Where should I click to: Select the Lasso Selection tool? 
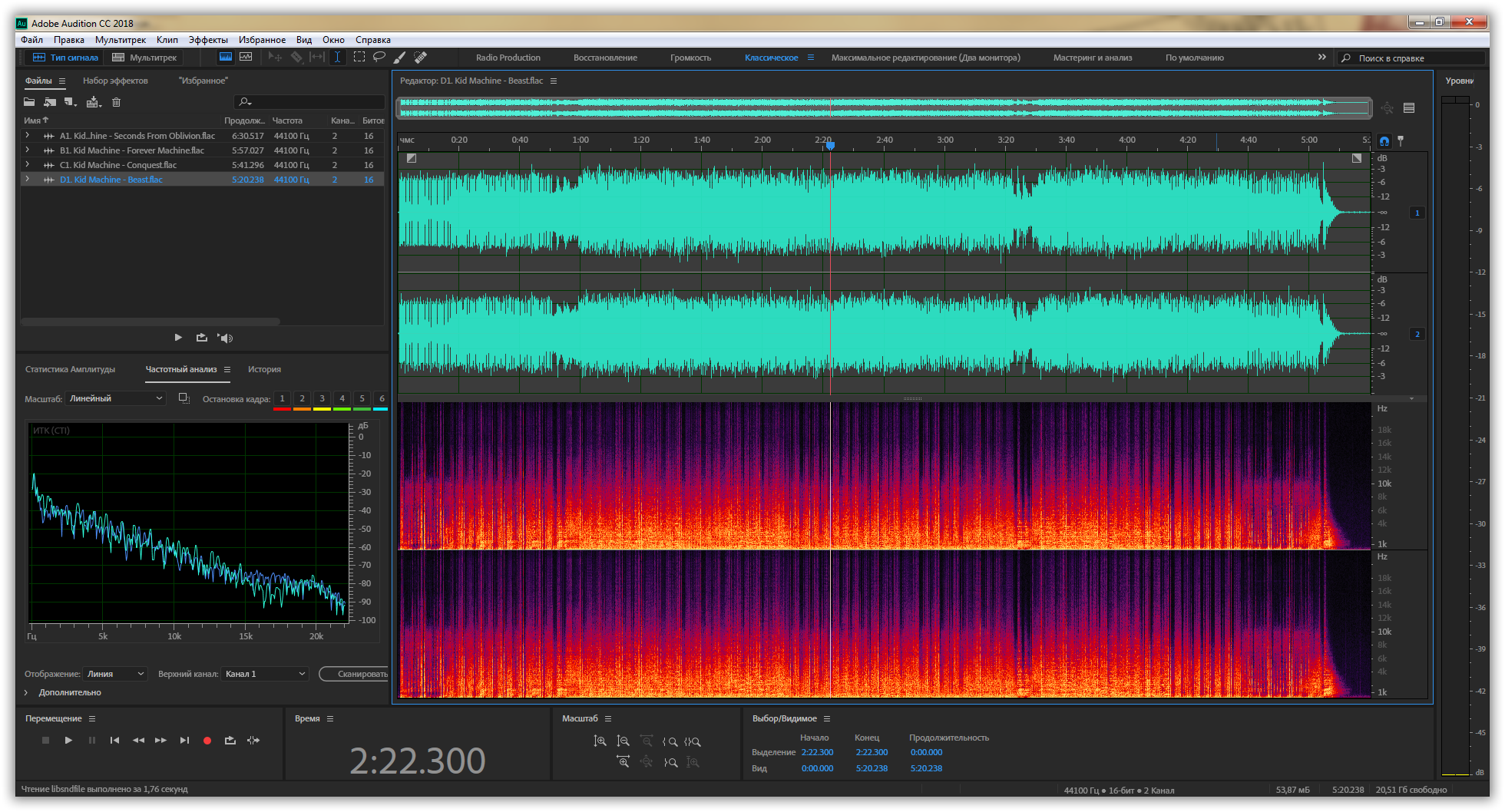click(379, 57)
